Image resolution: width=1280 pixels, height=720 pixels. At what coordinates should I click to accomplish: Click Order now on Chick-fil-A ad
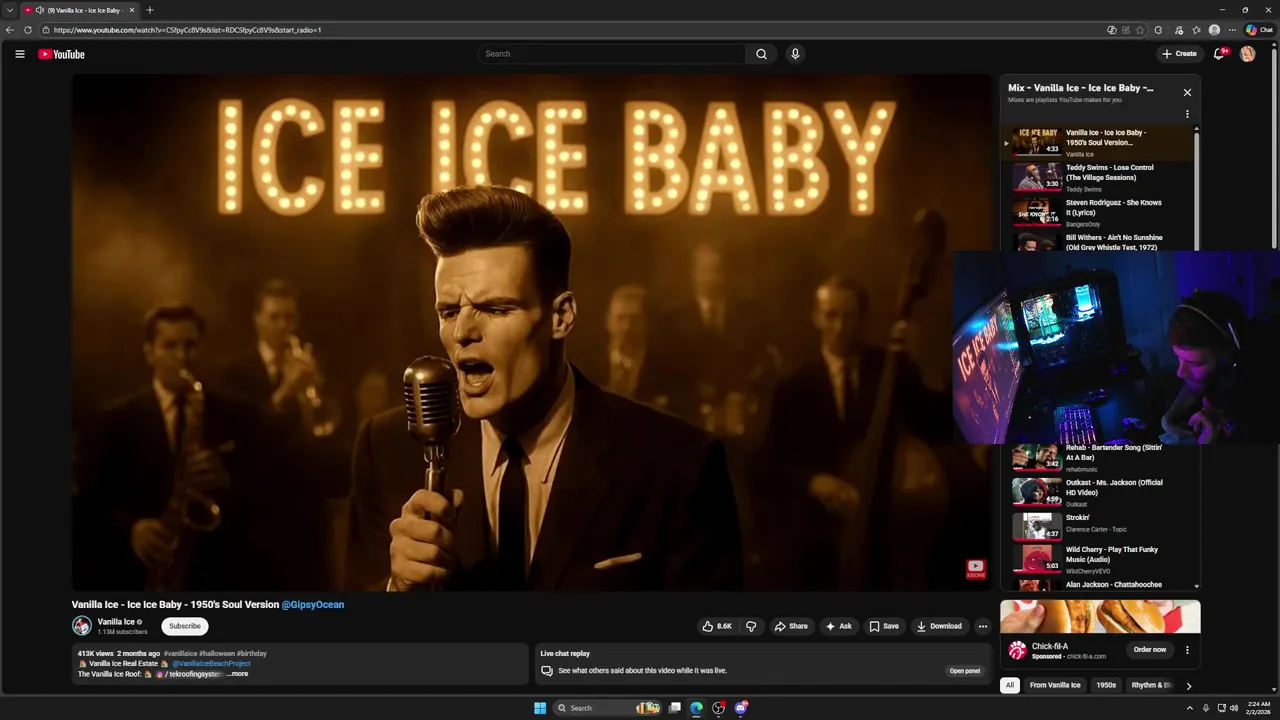(1149, 650)
